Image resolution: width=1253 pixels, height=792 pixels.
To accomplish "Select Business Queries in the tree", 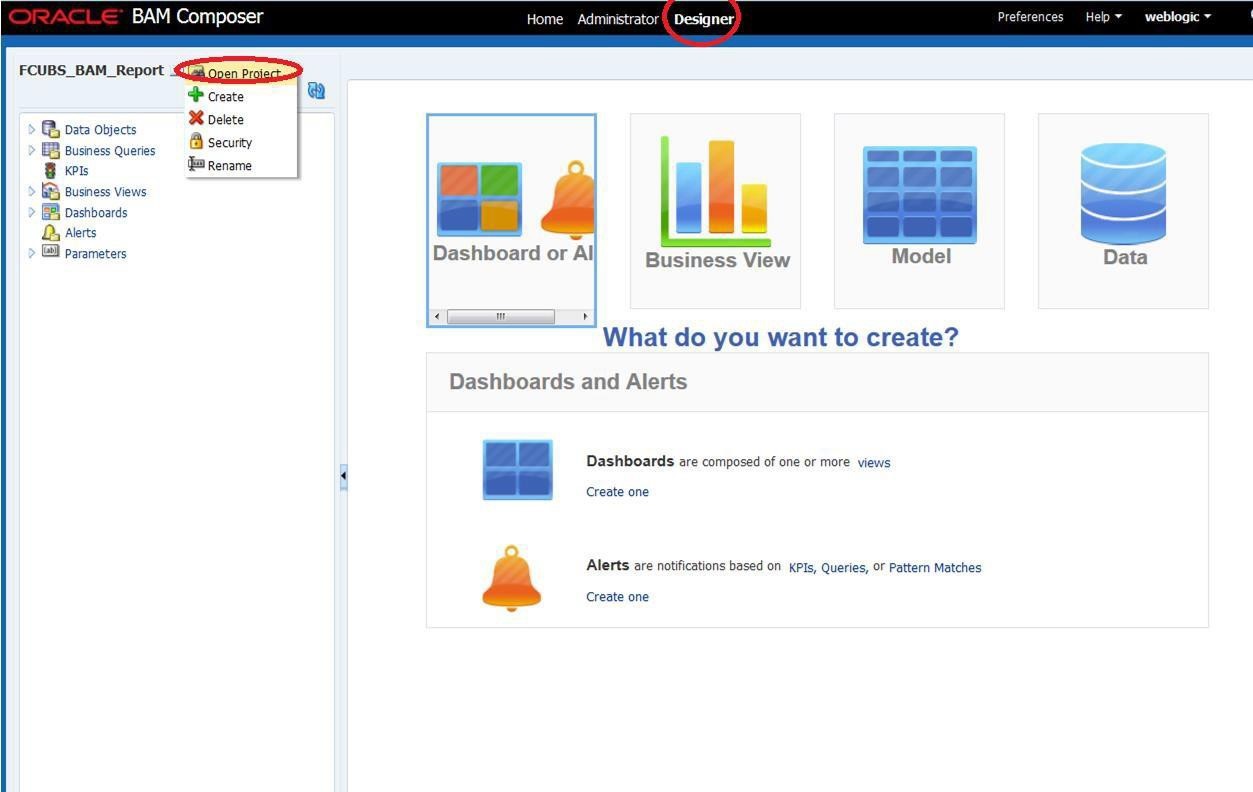I will (110, 150).
